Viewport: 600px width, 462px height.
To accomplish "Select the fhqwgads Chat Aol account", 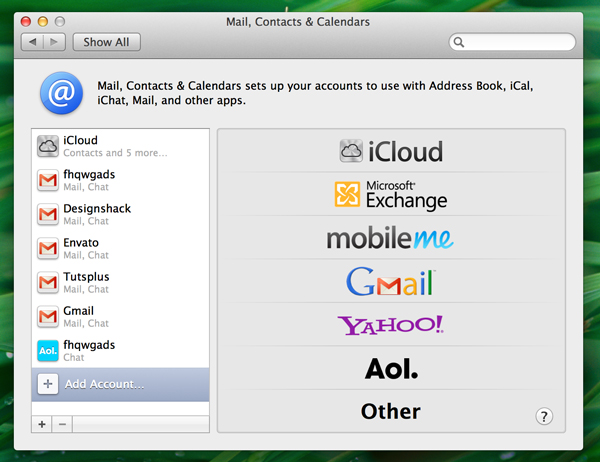I will (x=121, y=351).
